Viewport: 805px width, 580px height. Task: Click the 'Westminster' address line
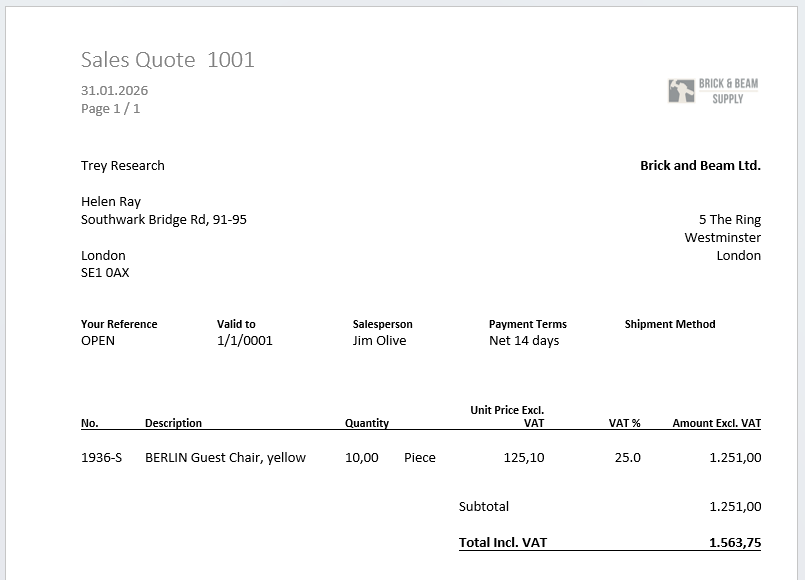(722, 238)
